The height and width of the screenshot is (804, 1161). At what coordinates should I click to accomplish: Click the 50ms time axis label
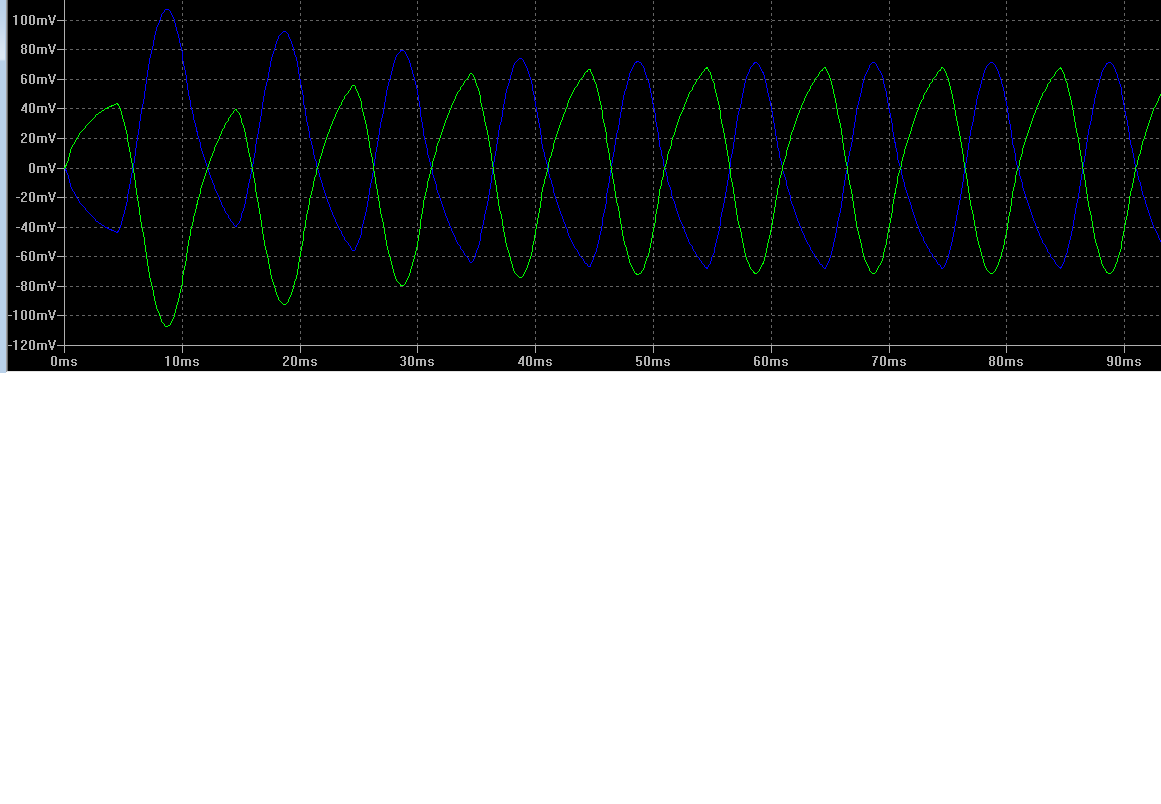[x=653, y=361]
